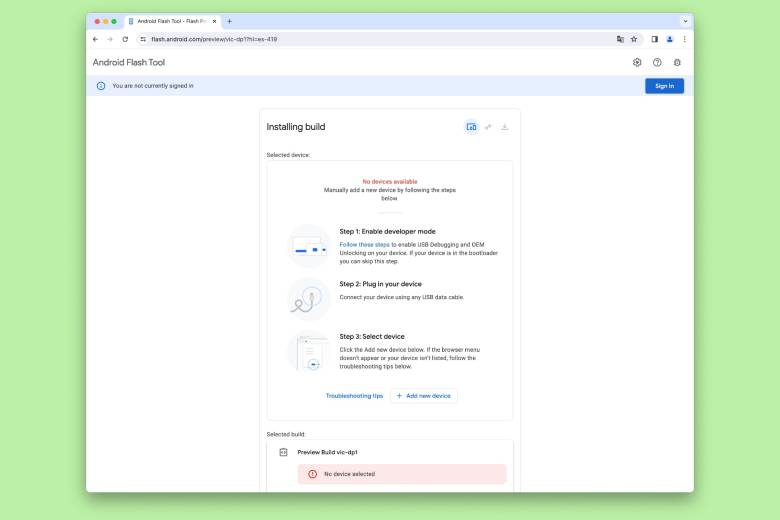Click the address bar URL
This screenshot has width=780, height=520.
(x=214, y=39)
